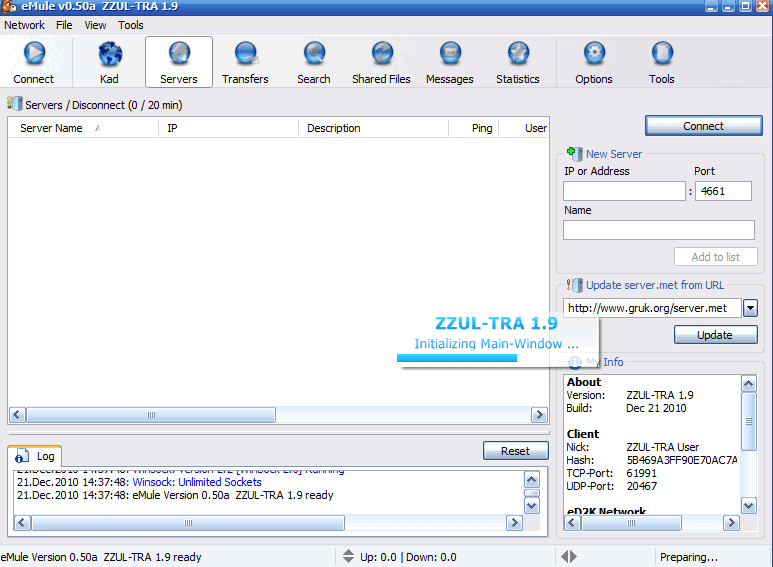The height and width of the screenshot is (567, 773).
Task: Open the Messages view
Action: tap(450, 63)
